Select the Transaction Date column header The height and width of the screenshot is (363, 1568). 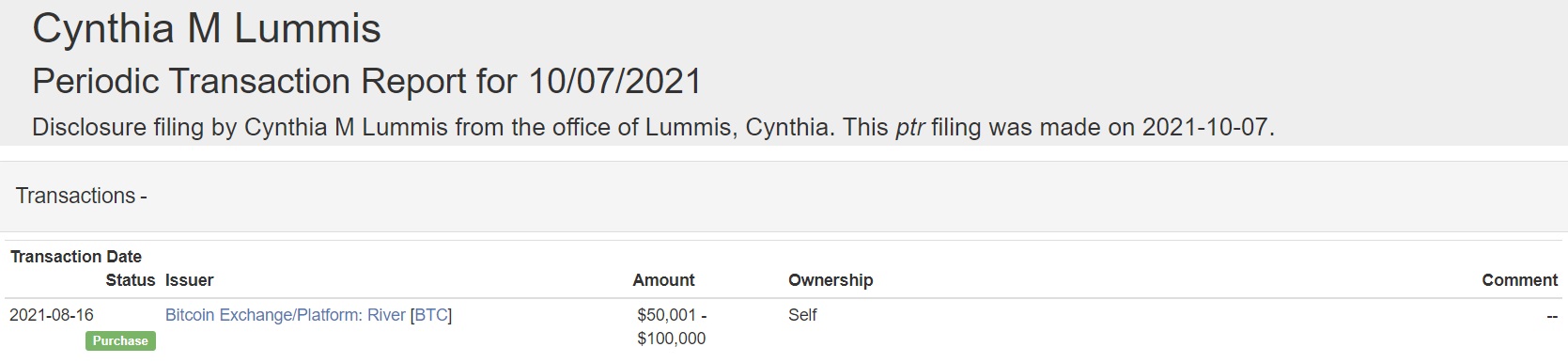(x=76, y=257)
